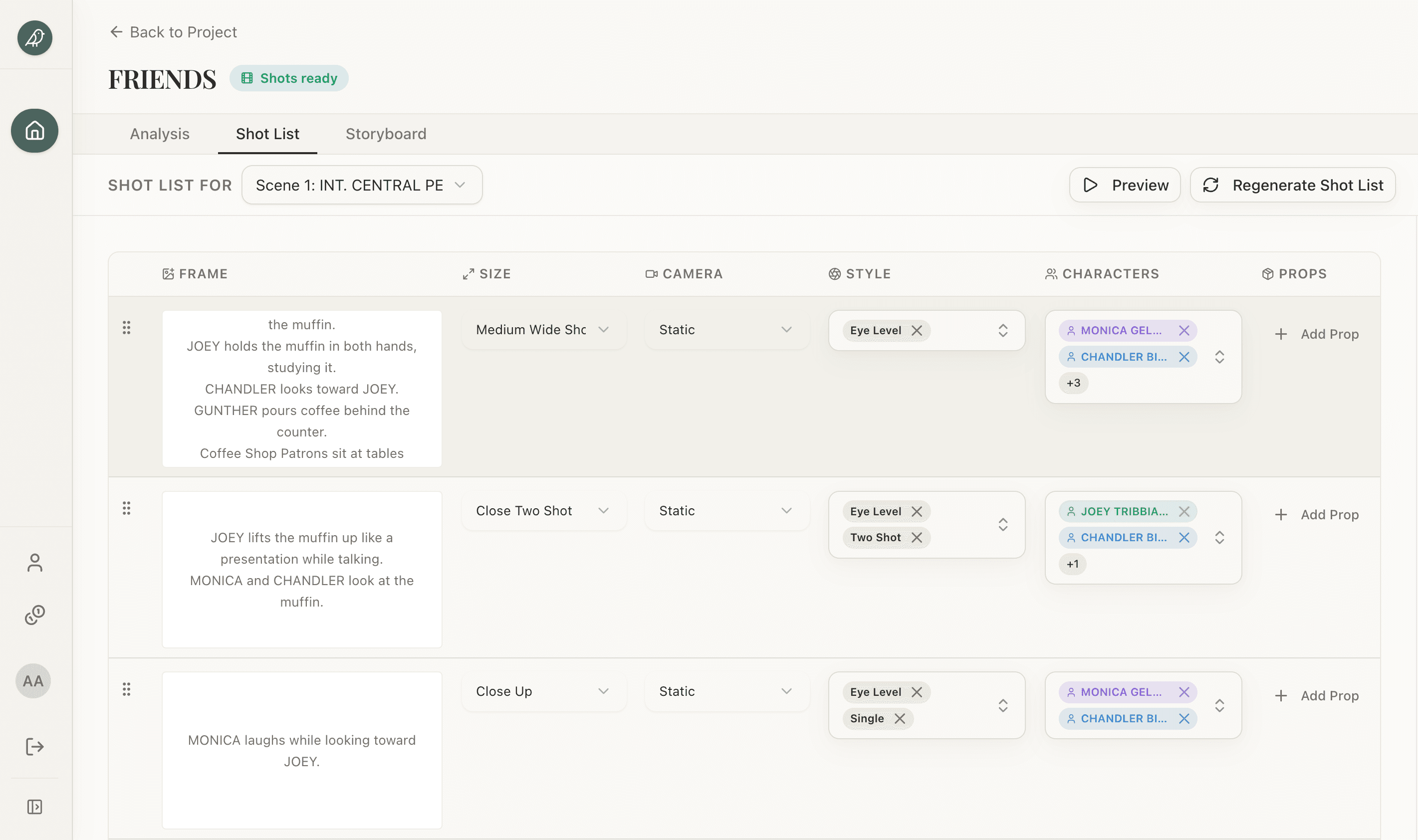Click the PROPS column header
The width and height of the screenshot is (1418, 840).
point(1295,274)
